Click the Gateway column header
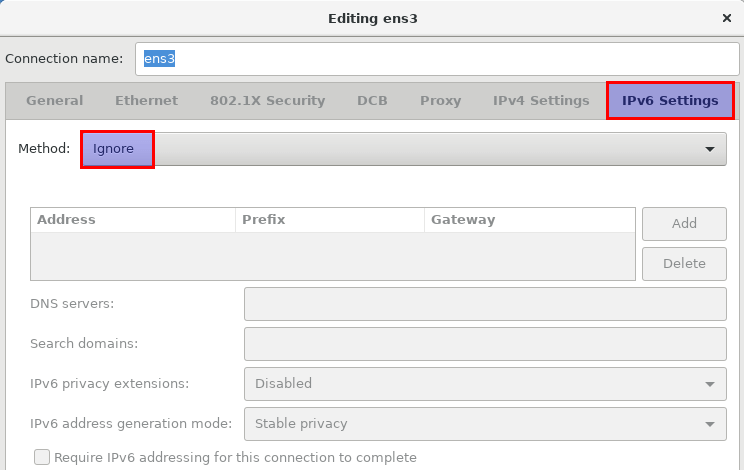The image size is (744, 470). tap(528, 220)
